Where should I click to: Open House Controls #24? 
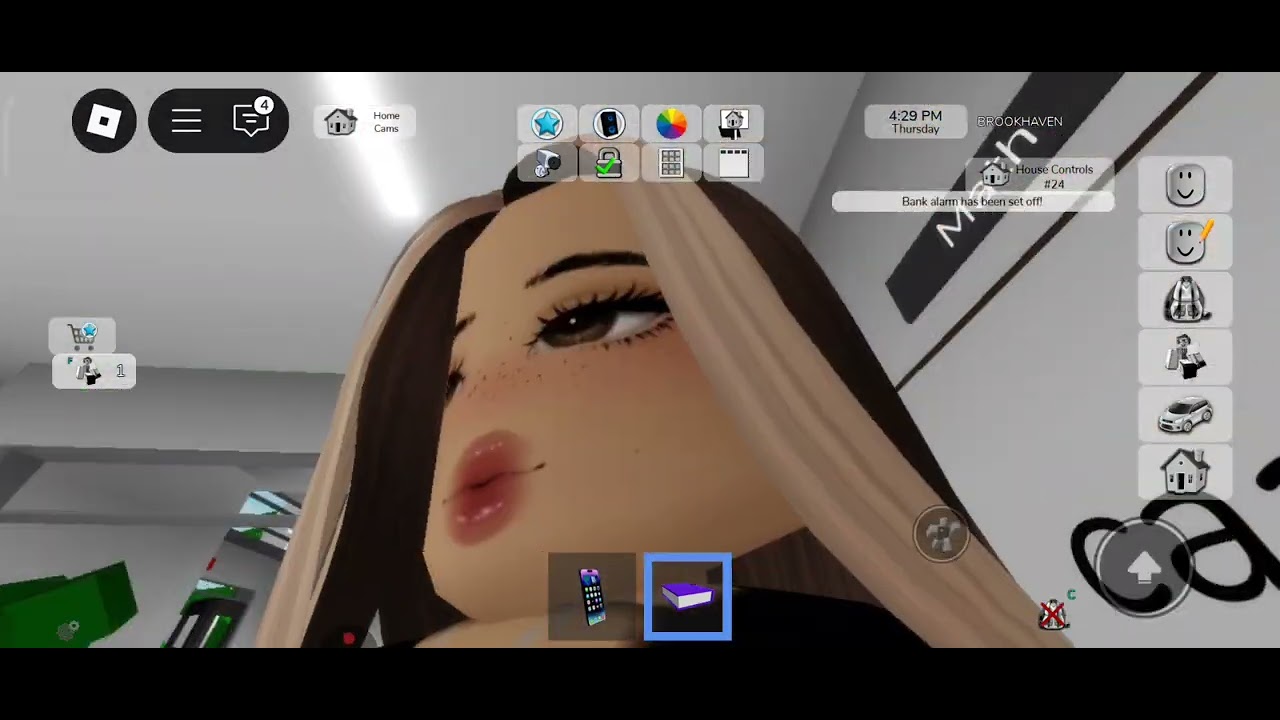click(1039, 175)
